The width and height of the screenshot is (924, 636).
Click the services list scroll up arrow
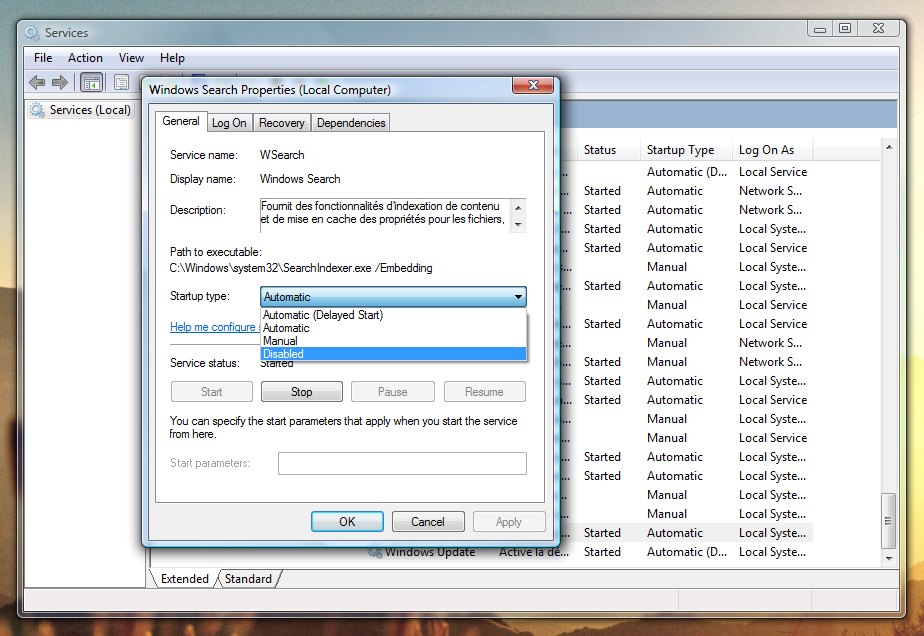tap(889, 147)
